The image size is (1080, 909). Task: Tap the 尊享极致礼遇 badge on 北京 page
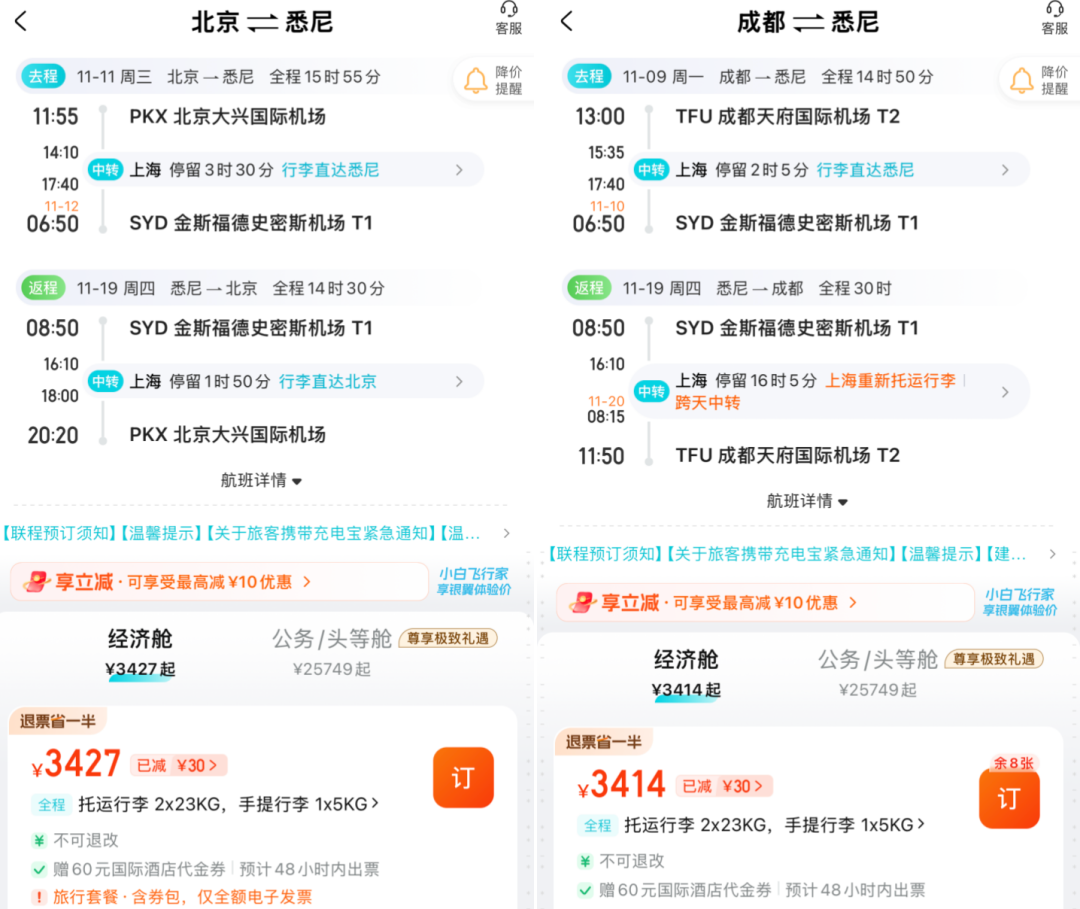448,639
